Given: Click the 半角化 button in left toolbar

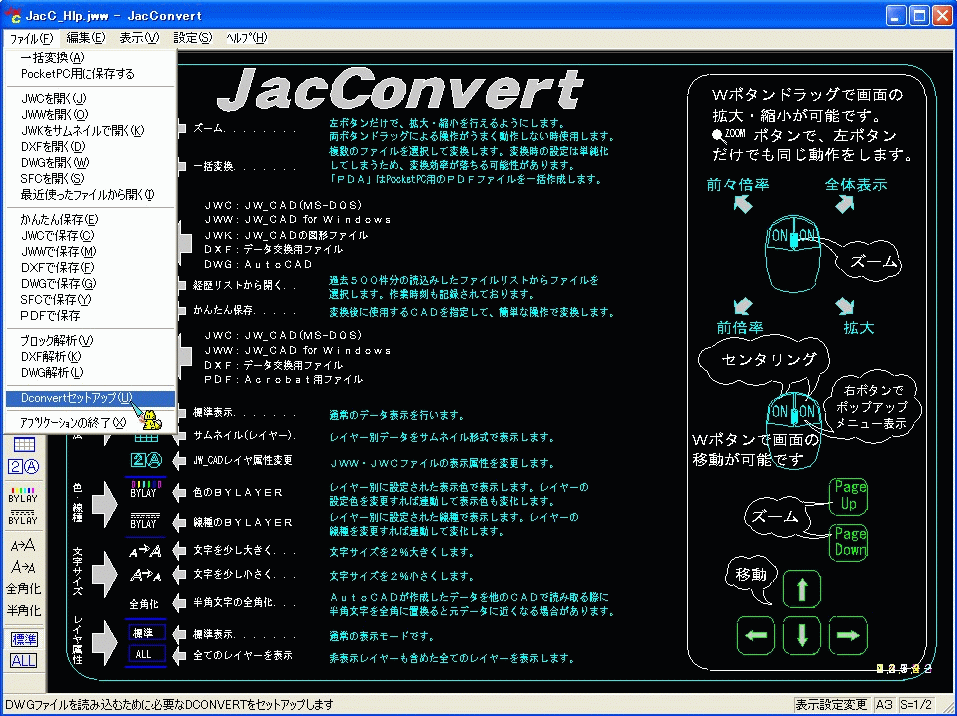Looking at the screenshot, I should 24,610.
